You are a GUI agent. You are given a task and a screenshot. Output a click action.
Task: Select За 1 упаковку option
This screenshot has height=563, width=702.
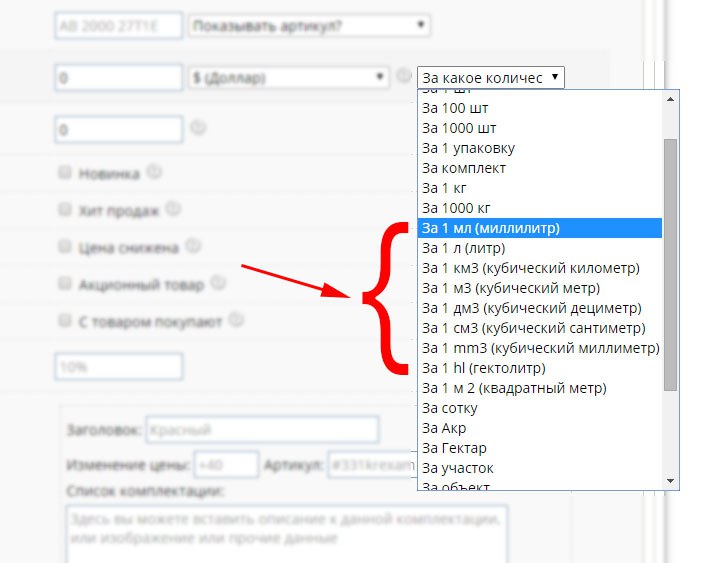[469, 148]
